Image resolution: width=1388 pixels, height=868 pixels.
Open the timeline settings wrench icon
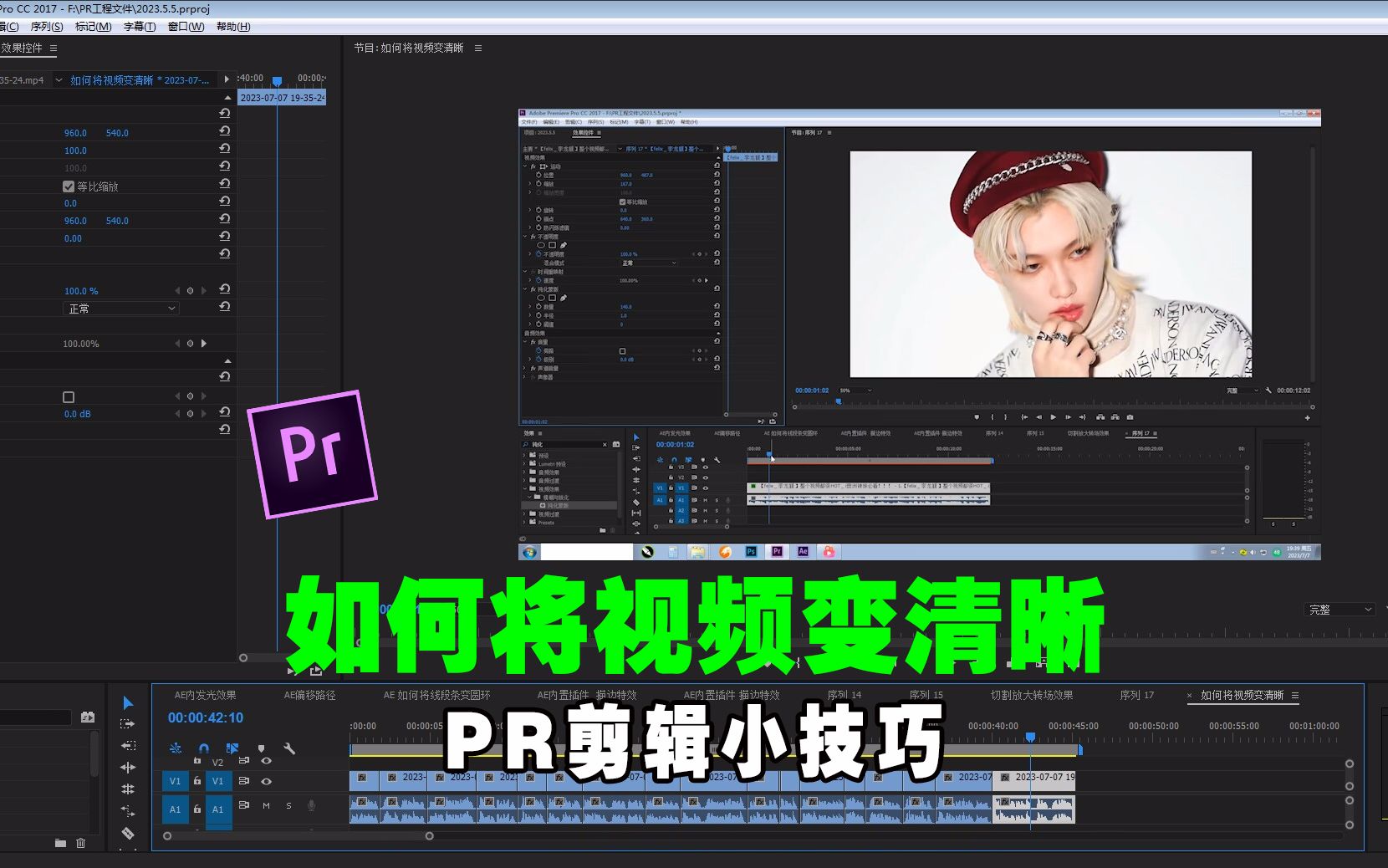(289, 749)
